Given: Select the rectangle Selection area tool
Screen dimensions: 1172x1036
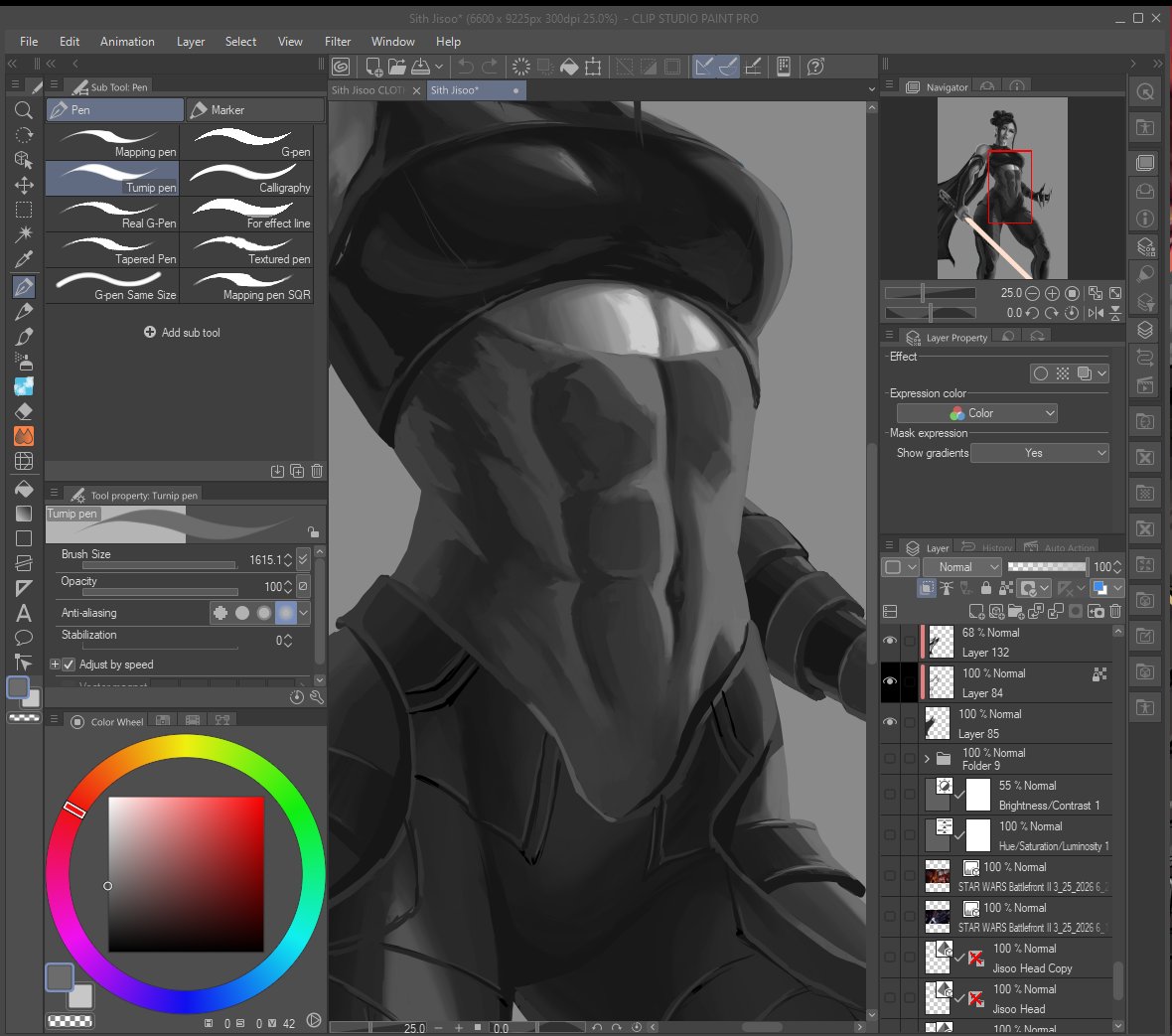Looking at the screenshot, I should (23, 210).
